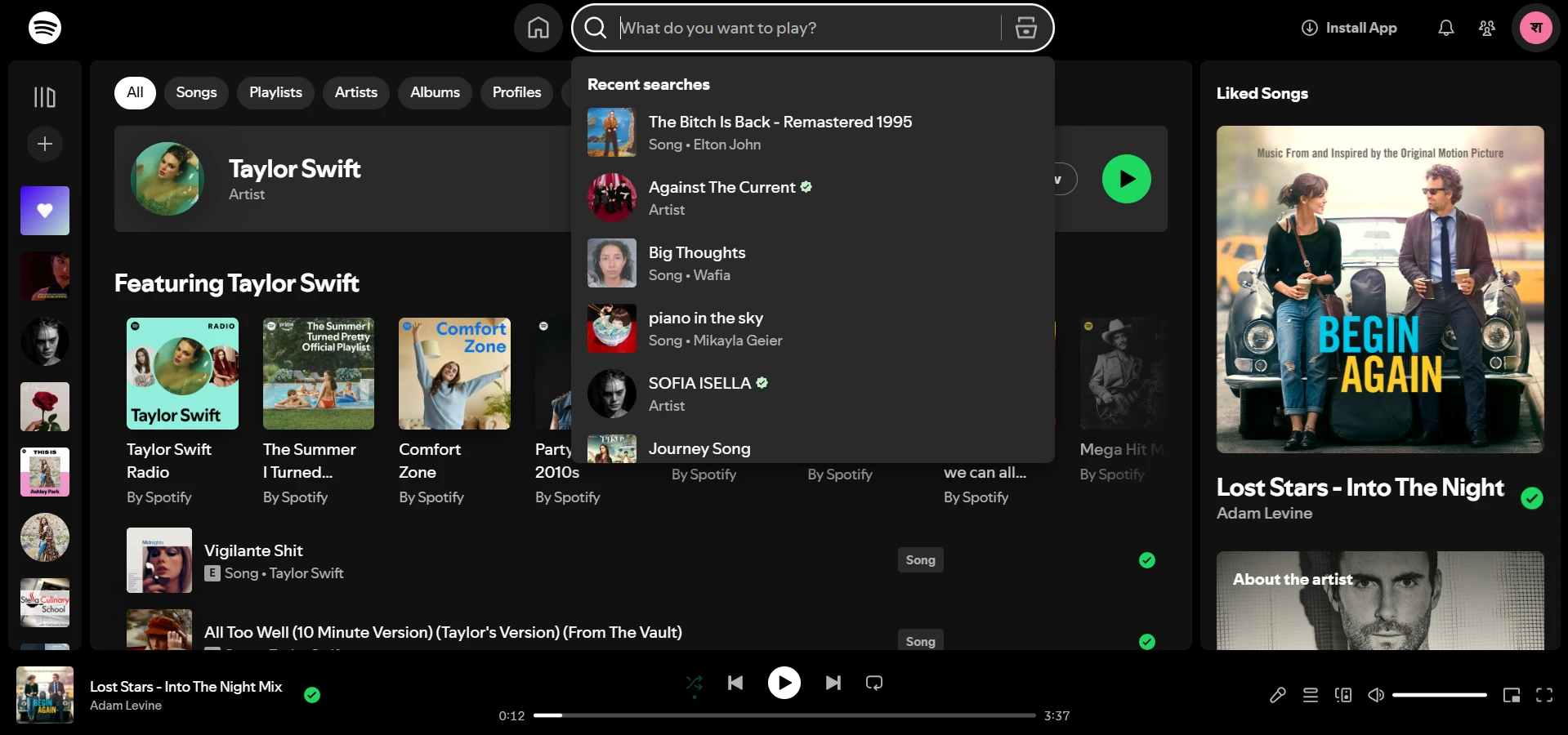Open recent search Against The Current
1568x735 pixels.
point(813,198)
